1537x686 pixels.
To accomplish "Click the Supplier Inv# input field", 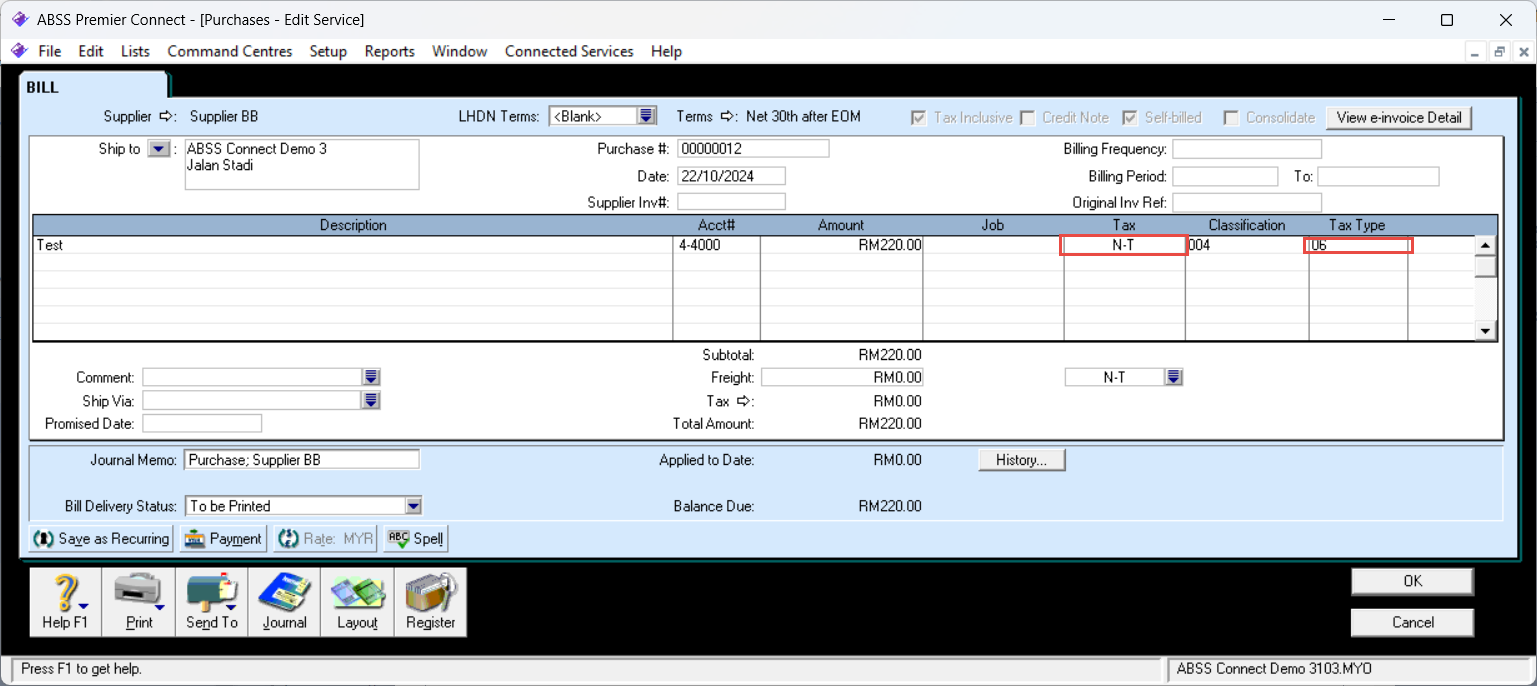I will [730, 202].
